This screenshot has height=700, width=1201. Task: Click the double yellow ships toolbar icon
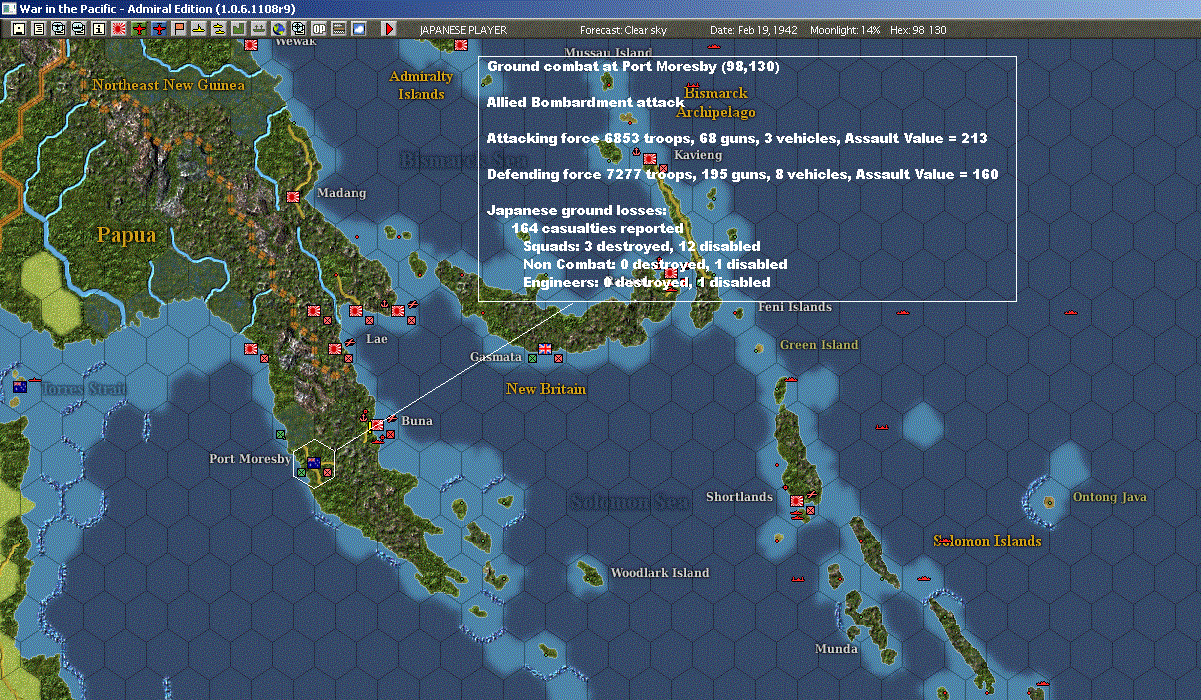(x=218, y=29)
